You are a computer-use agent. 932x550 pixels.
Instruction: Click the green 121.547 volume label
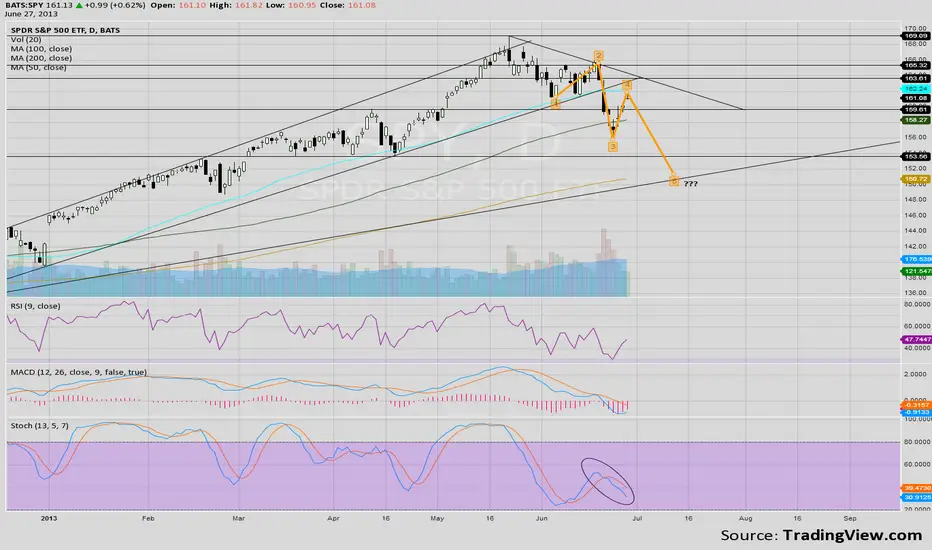coord(917,271)
